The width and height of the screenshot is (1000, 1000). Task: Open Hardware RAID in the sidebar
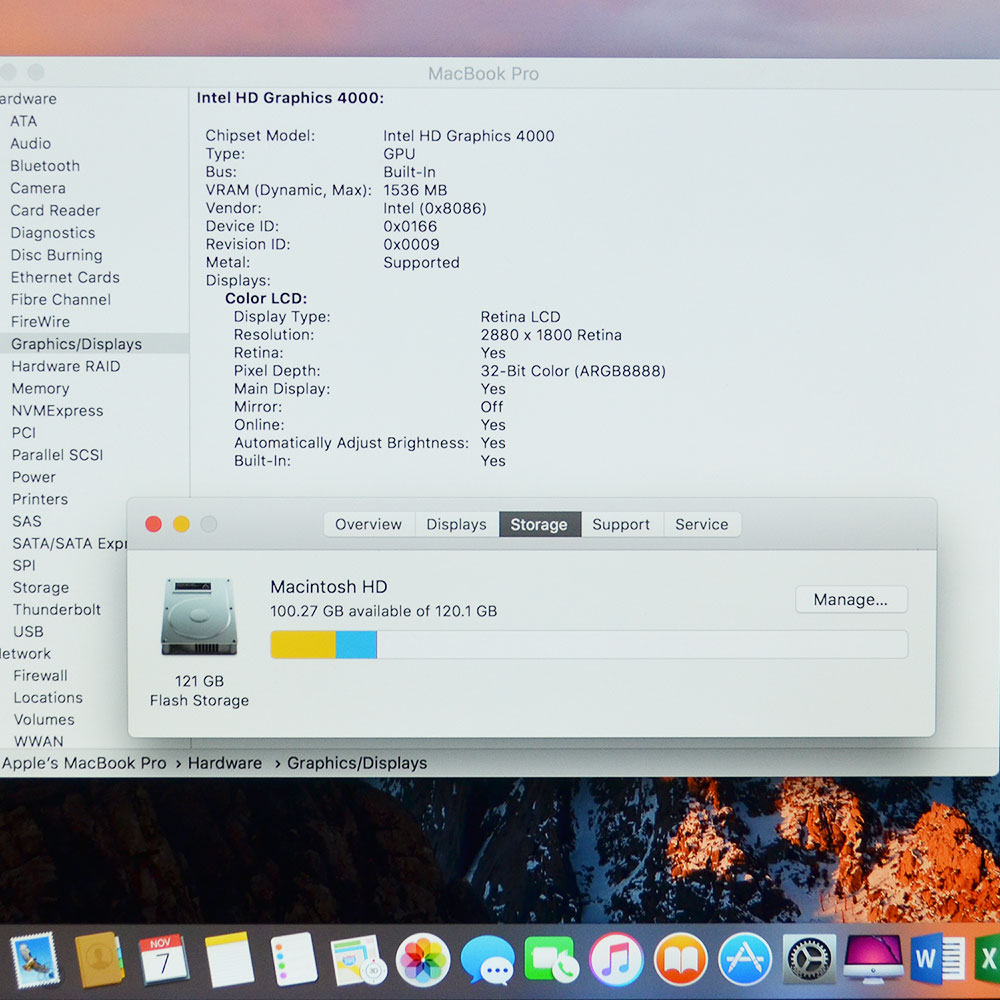tap(66, 367)
